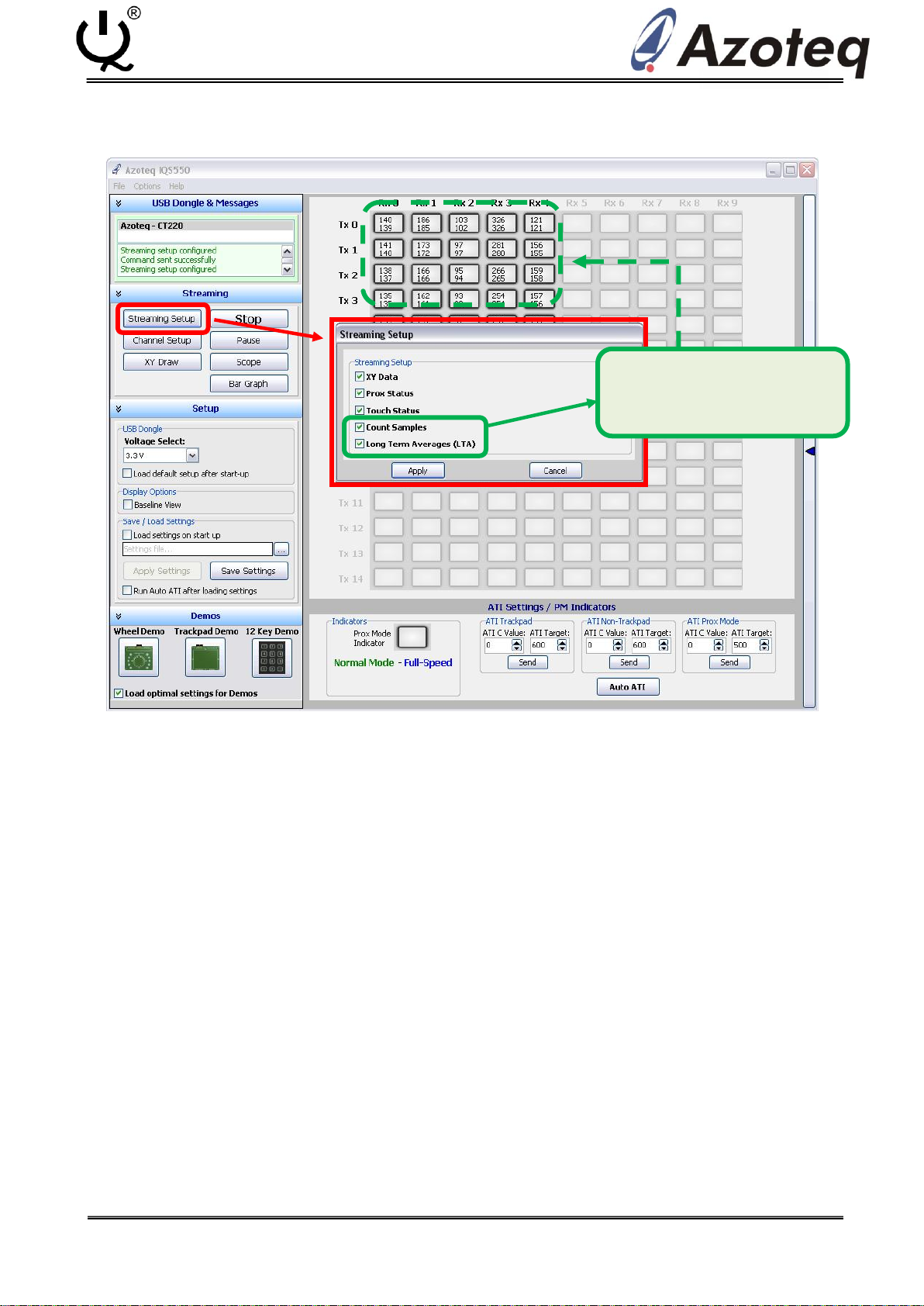Collapse the Streaming section chevron

click(119, 294)
